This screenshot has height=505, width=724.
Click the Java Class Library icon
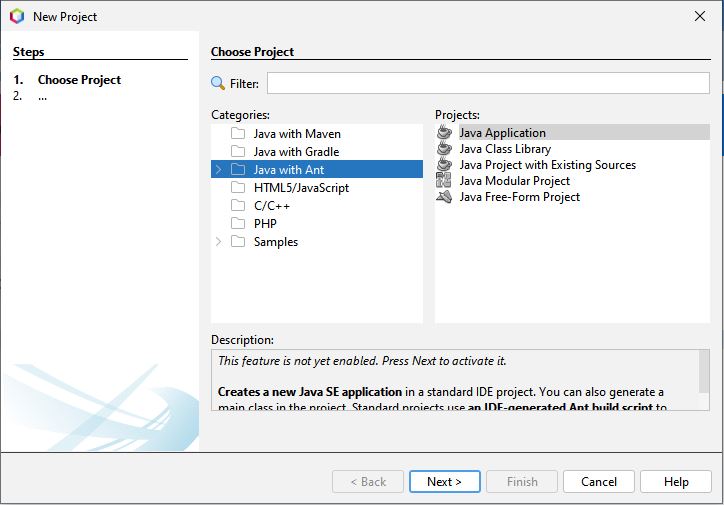pyautogui.click(x=445, y=149)
